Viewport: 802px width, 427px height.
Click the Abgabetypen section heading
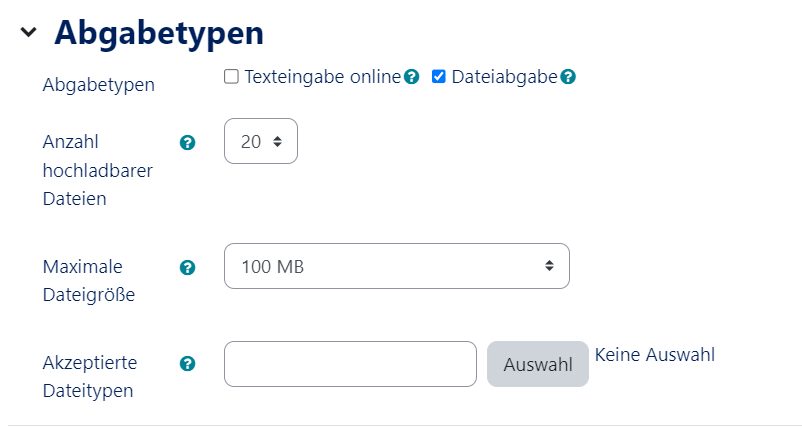[x=158, y=33]
